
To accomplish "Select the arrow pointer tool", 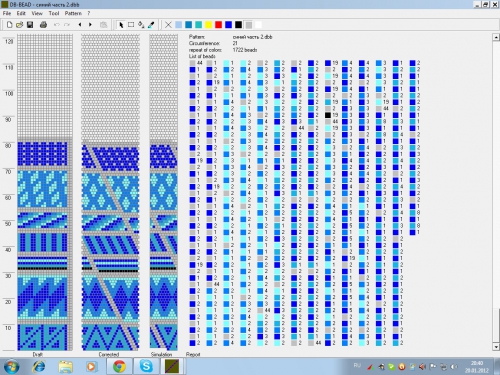I will 121,25.
